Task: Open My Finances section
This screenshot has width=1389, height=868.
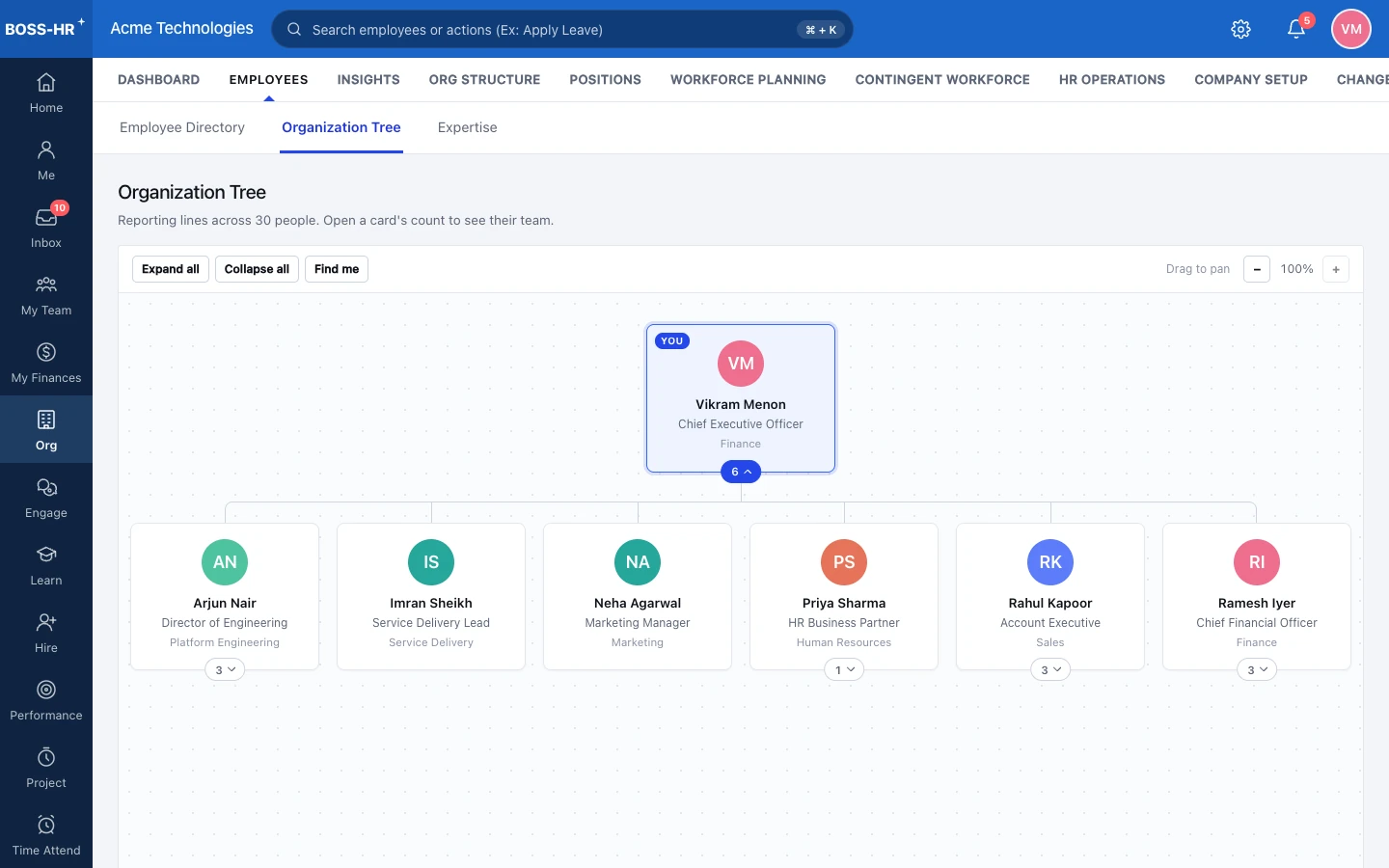Action: [46, 363]
